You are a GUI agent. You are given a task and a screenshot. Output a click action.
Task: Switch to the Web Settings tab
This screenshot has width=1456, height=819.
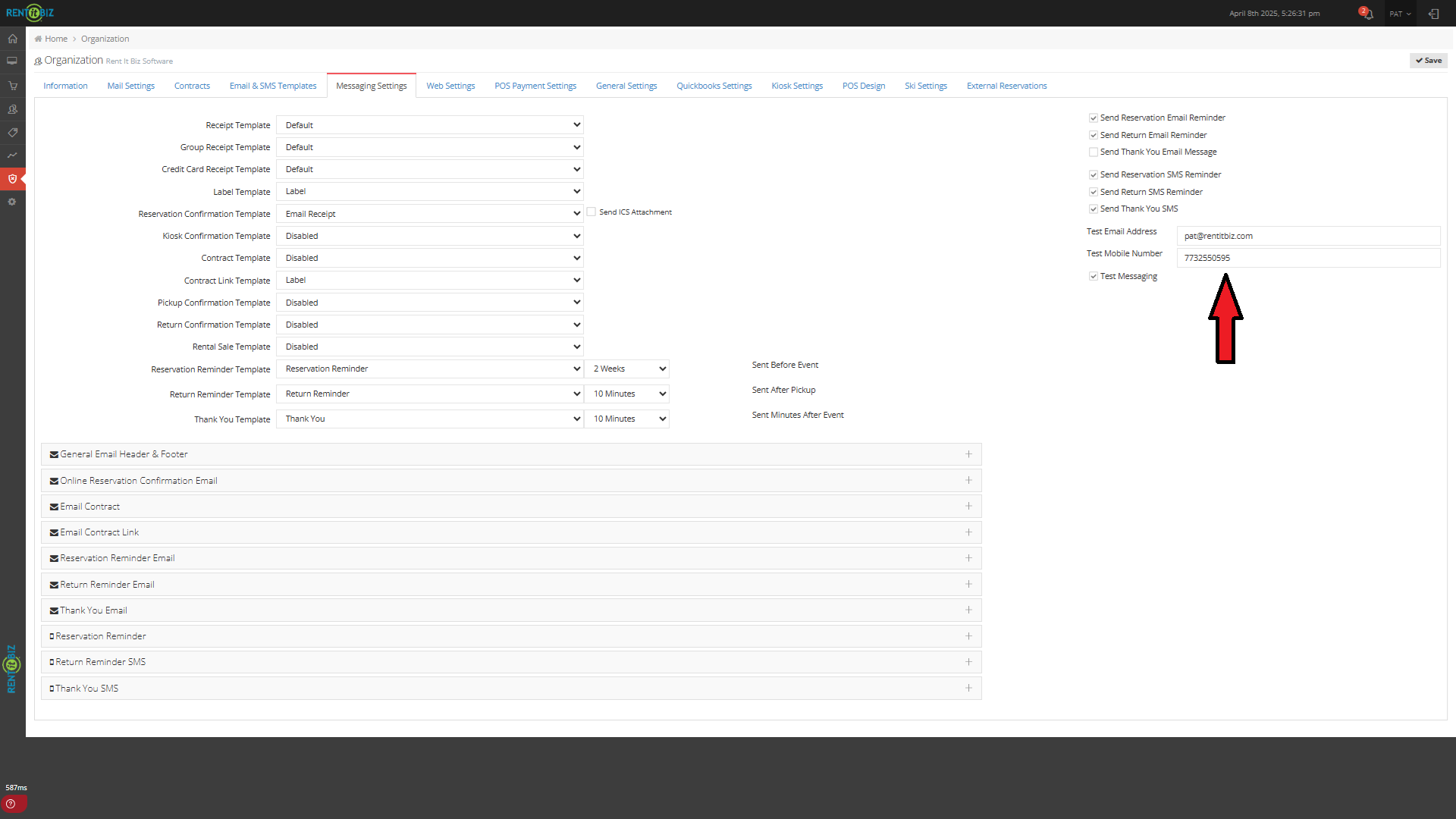point(450,86)
